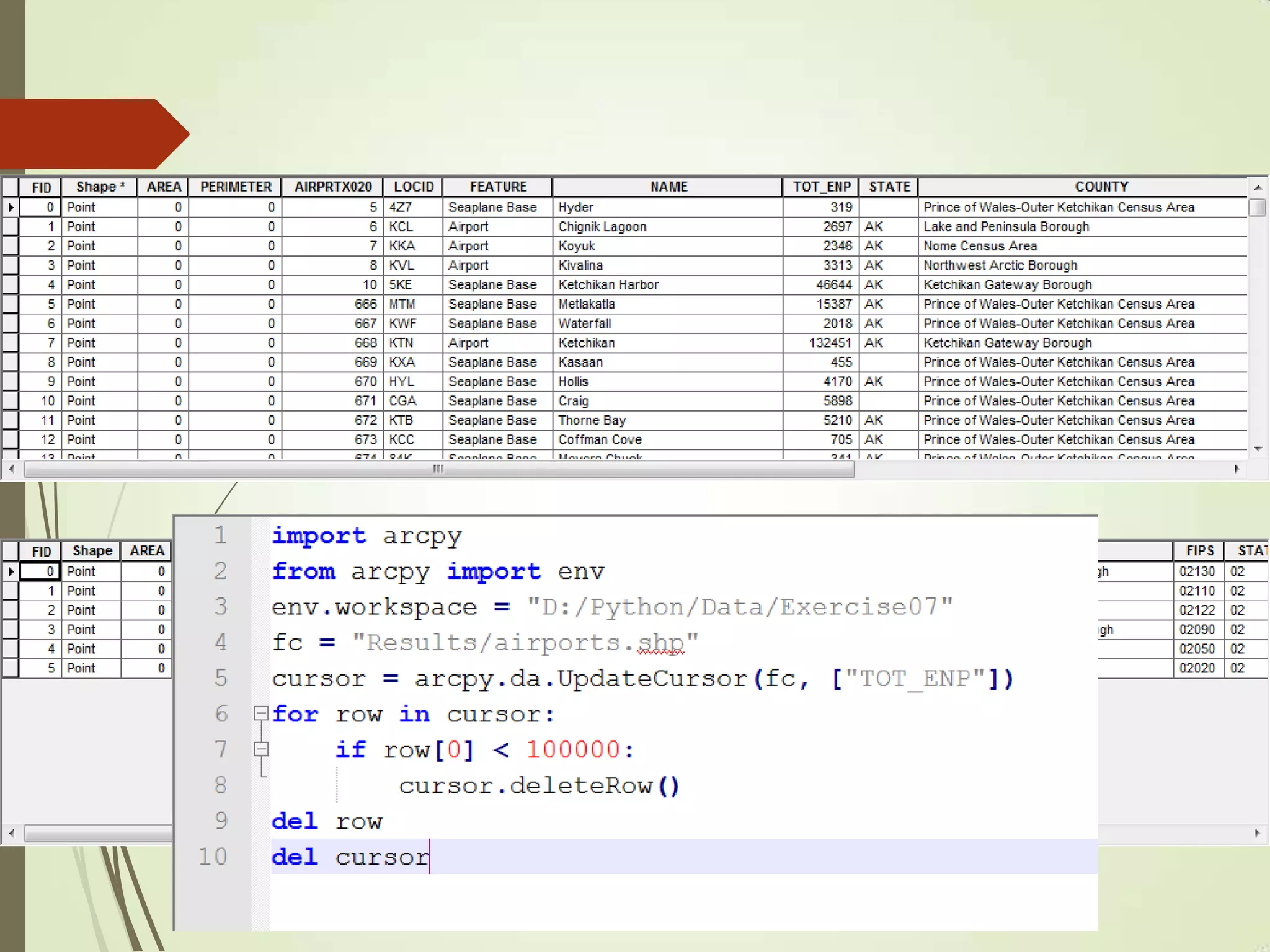Click lower table horizontal scroll left arrow
1270x952 pixels.
click(x=11, y=833)
